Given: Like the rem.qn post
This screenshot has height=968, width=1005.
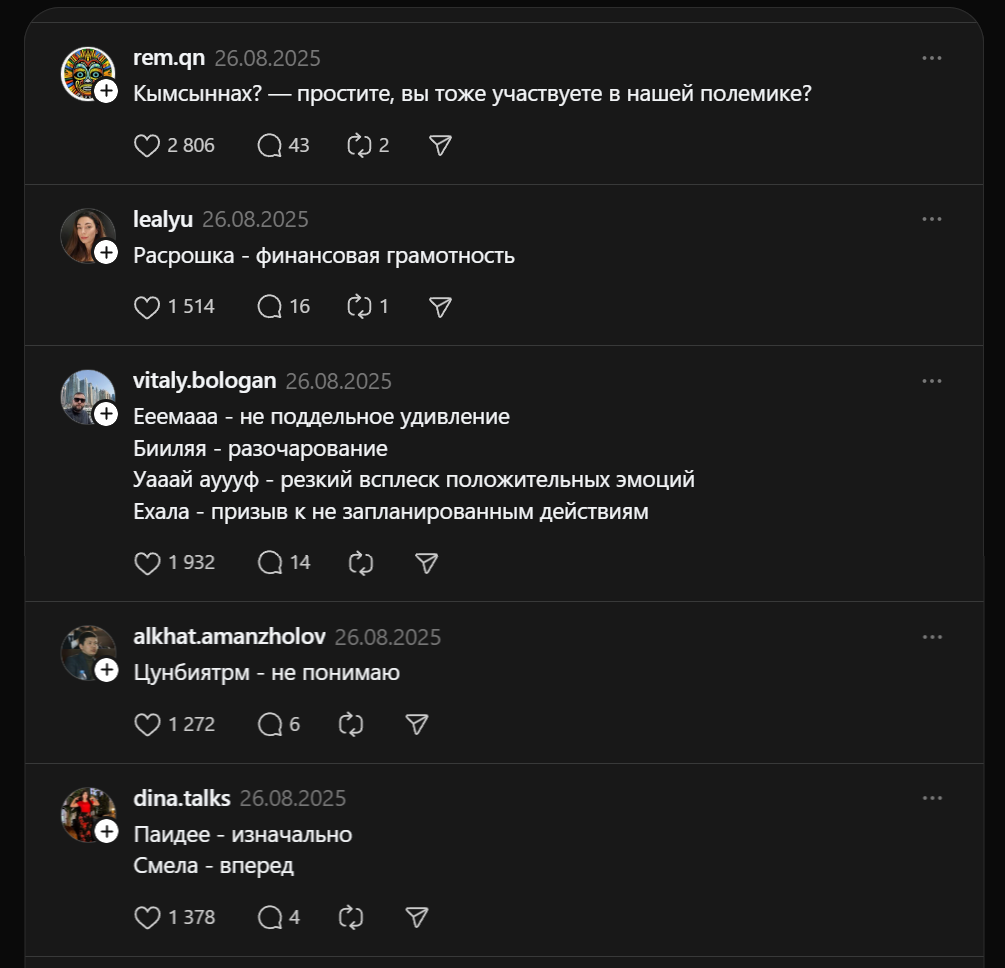Looking at the screenshot, I should [x=147, y=146].
